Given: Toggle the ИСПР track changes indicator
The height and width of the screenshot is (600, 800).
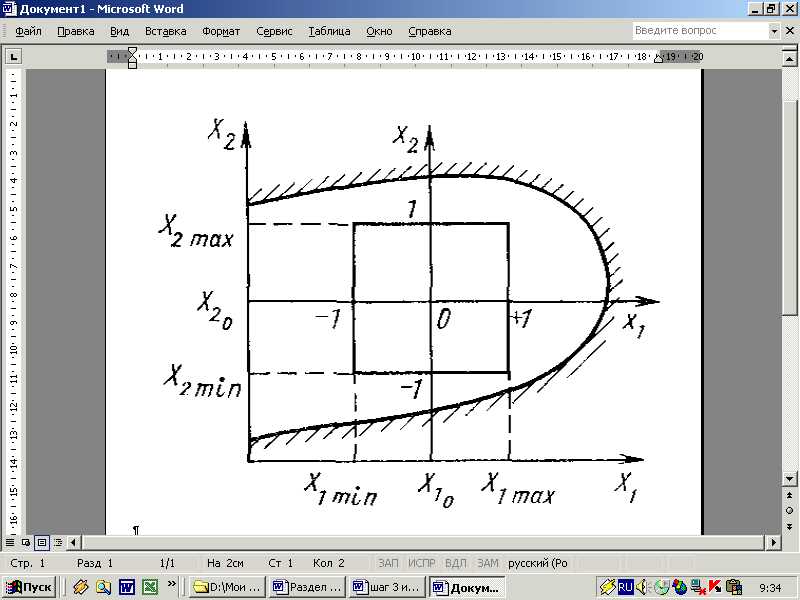Looking at the screenshot, I should (x=421, y=563).
